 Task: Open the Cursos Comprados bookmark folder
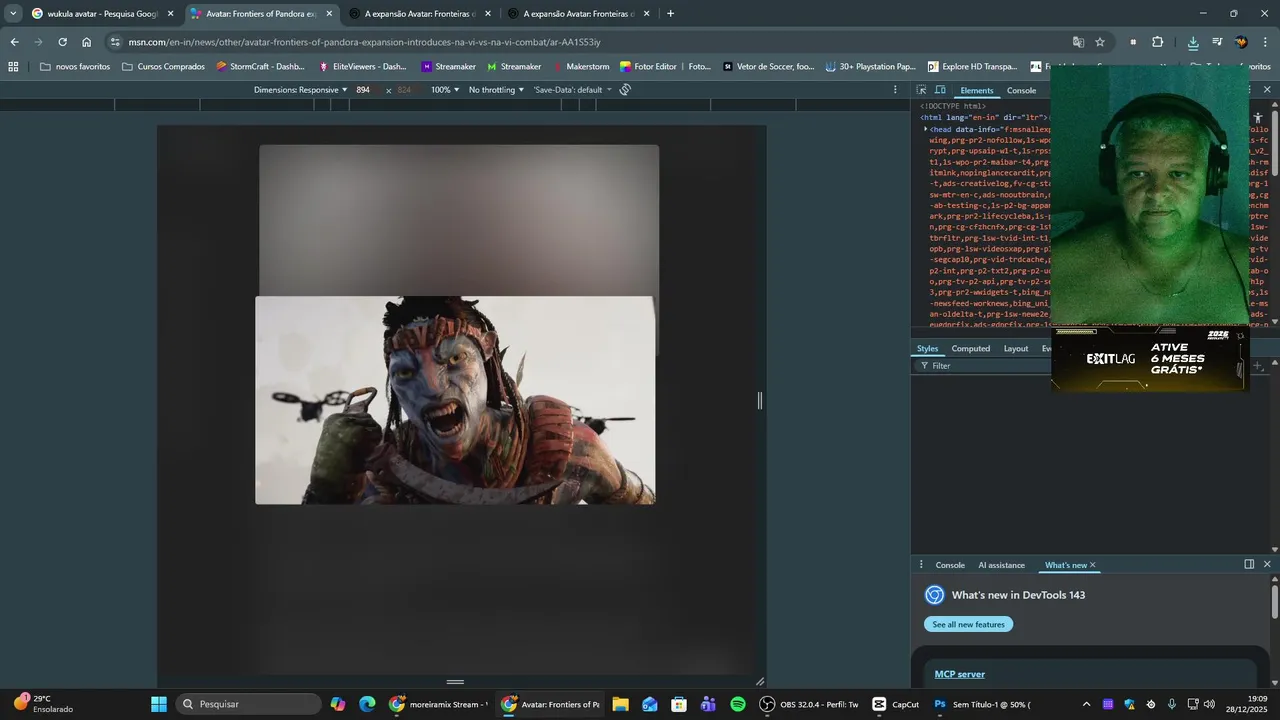pyautogui.click(x=163, y=67)
